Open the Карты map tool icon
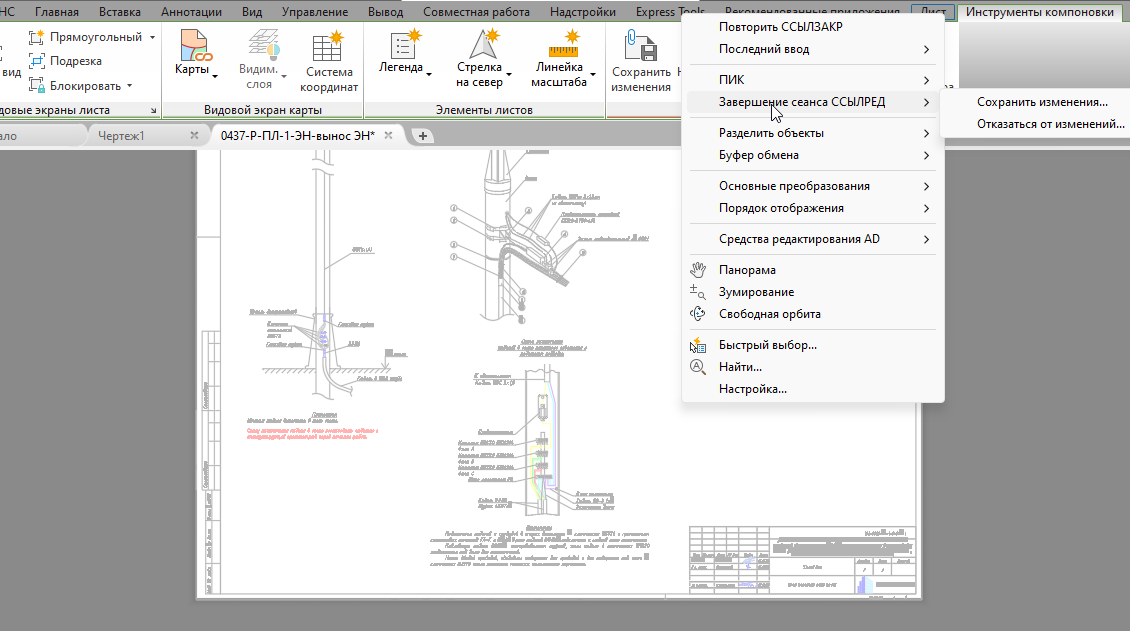 click(x=192, y=45)
